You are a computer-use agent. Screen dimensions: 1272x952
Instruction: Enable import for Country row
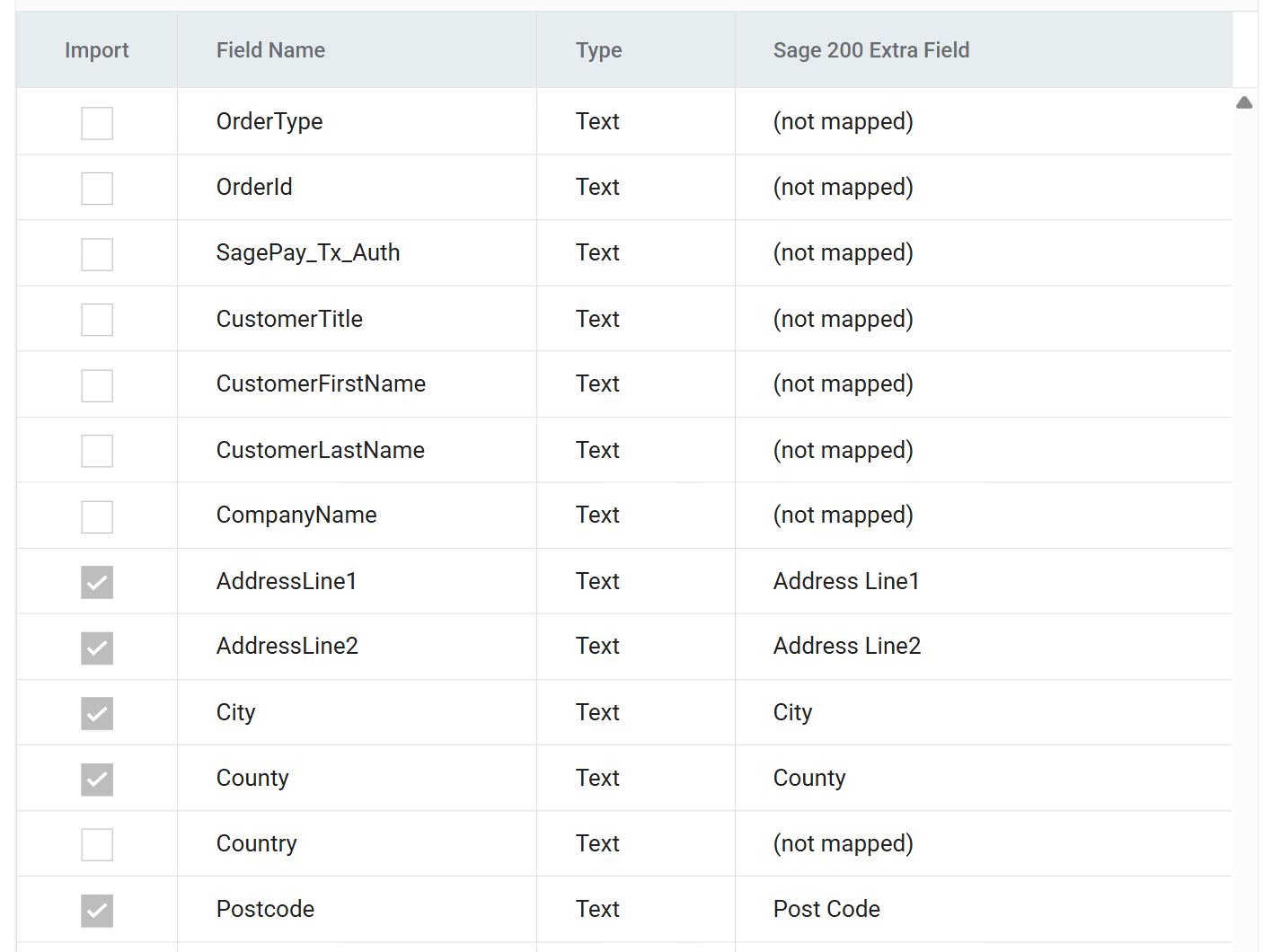pos(97,844)
